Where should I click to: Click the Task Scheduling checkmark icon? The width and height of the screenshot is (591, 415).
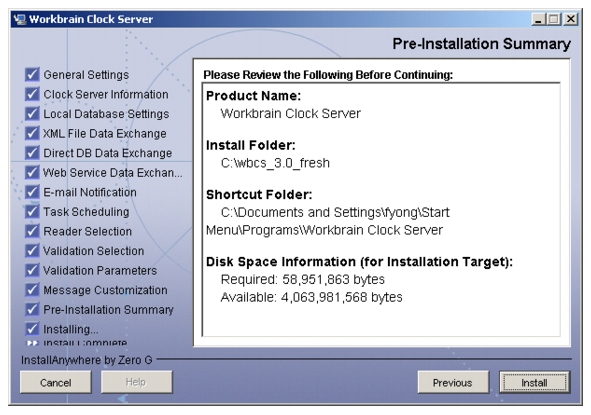coord(32,211)
